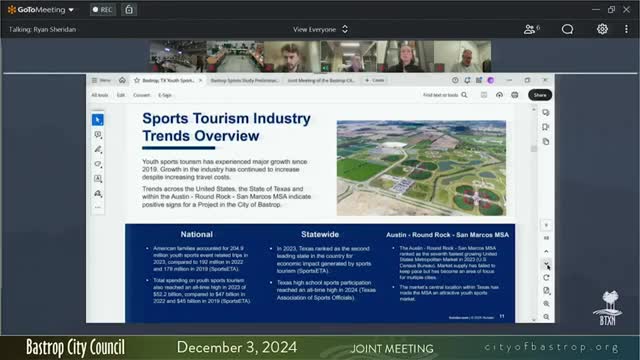Open the Acrobat help icon
This screenshot has height=360, width=640.
[x=455, y=80]
